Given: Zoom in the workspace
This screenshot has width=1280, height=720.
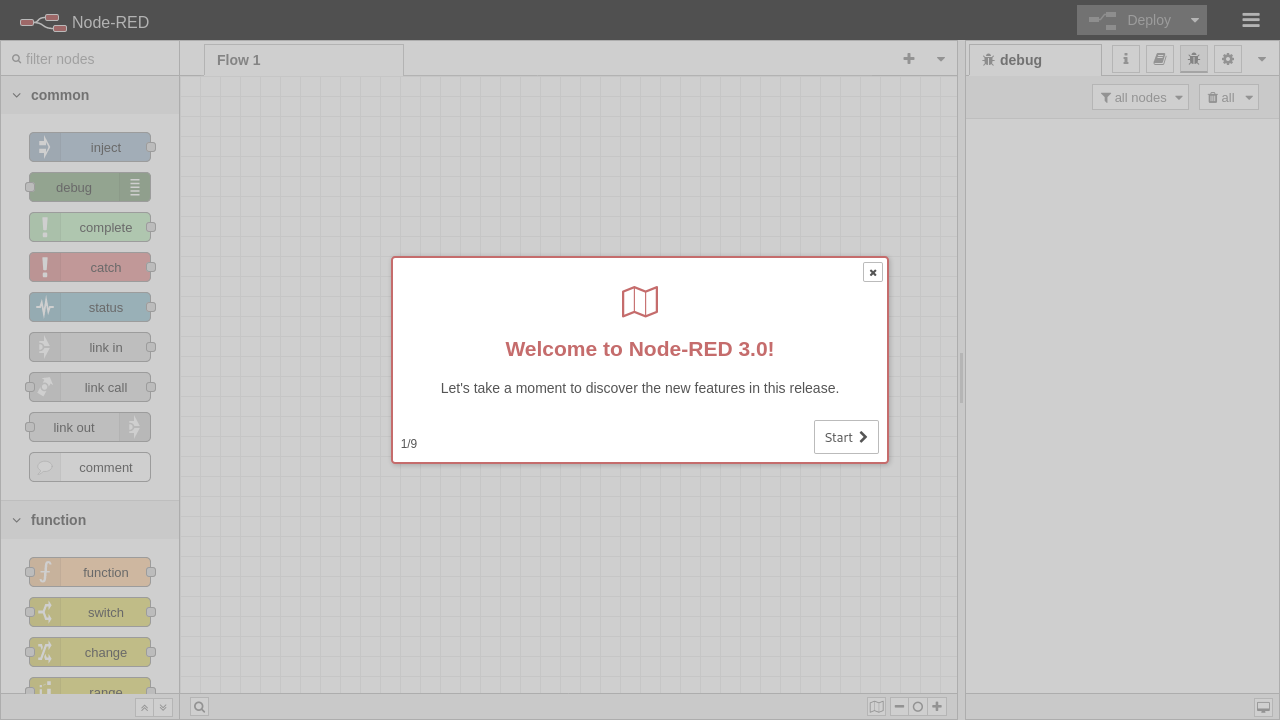Looking at the screenshot, I should pos(937,707).
